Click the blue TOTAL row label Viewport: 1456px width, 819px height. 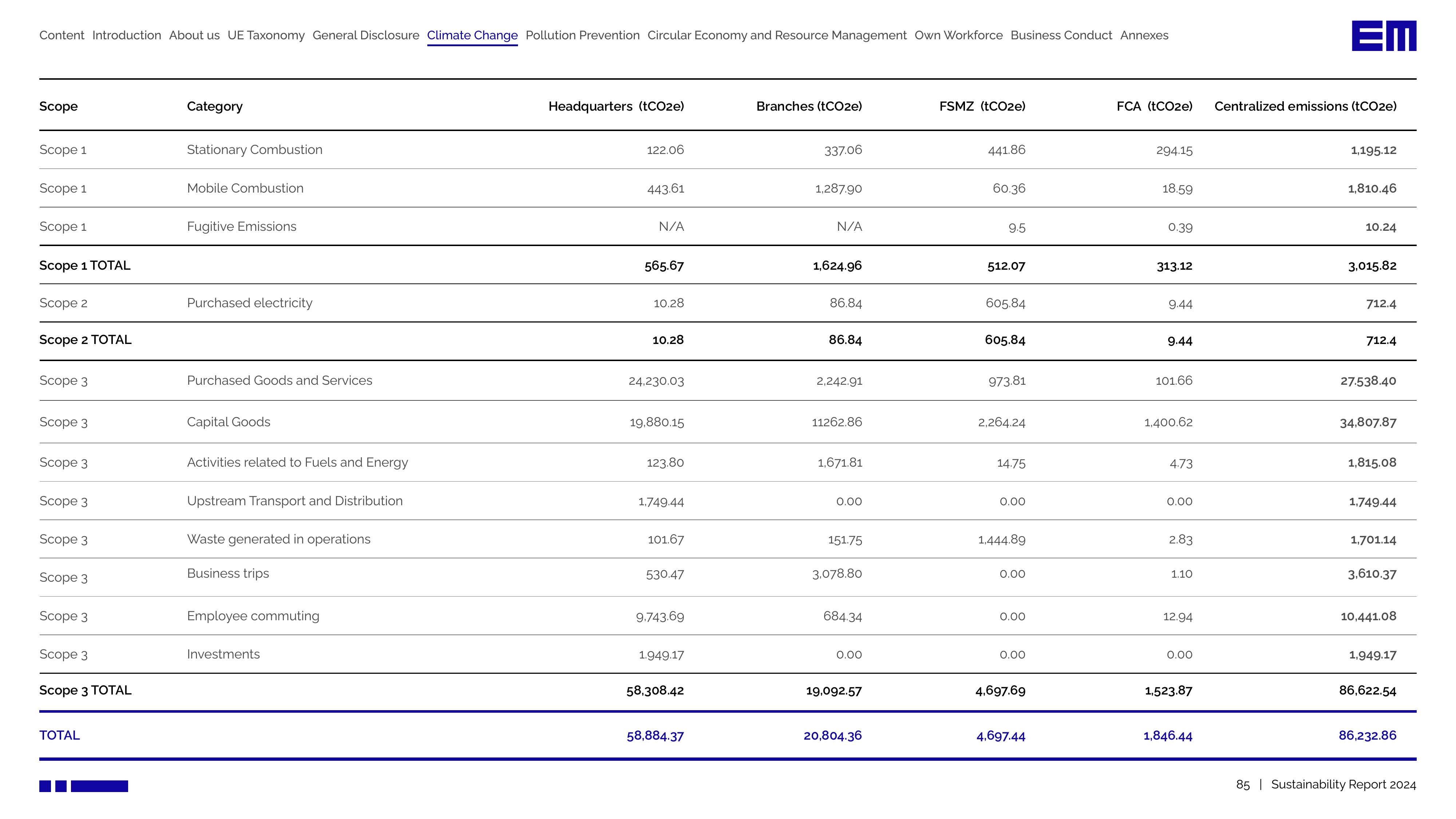pyautogui.click(x=59, y=735)
